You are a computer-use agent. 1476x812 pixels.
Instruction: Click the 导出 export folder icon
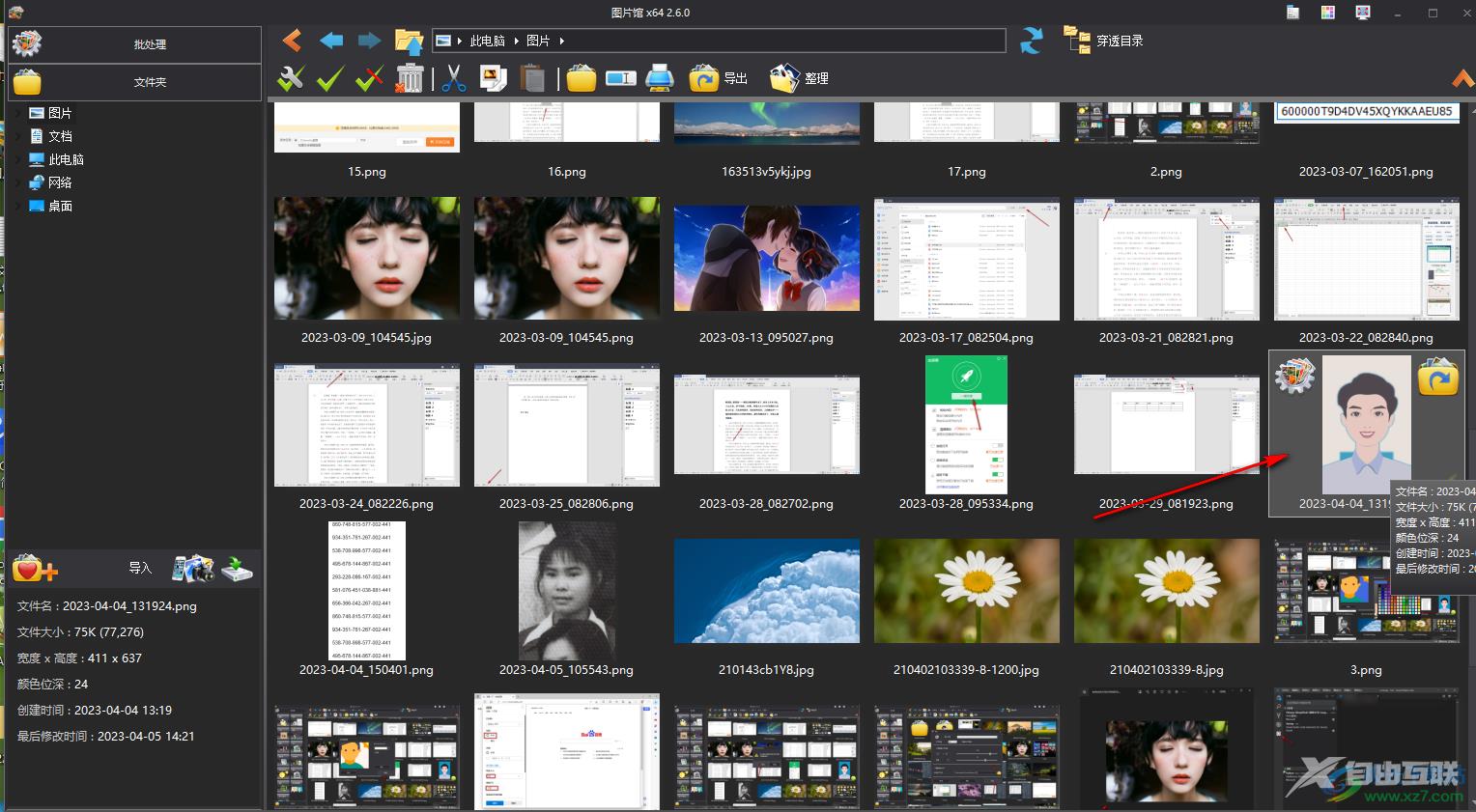(703, 78)
